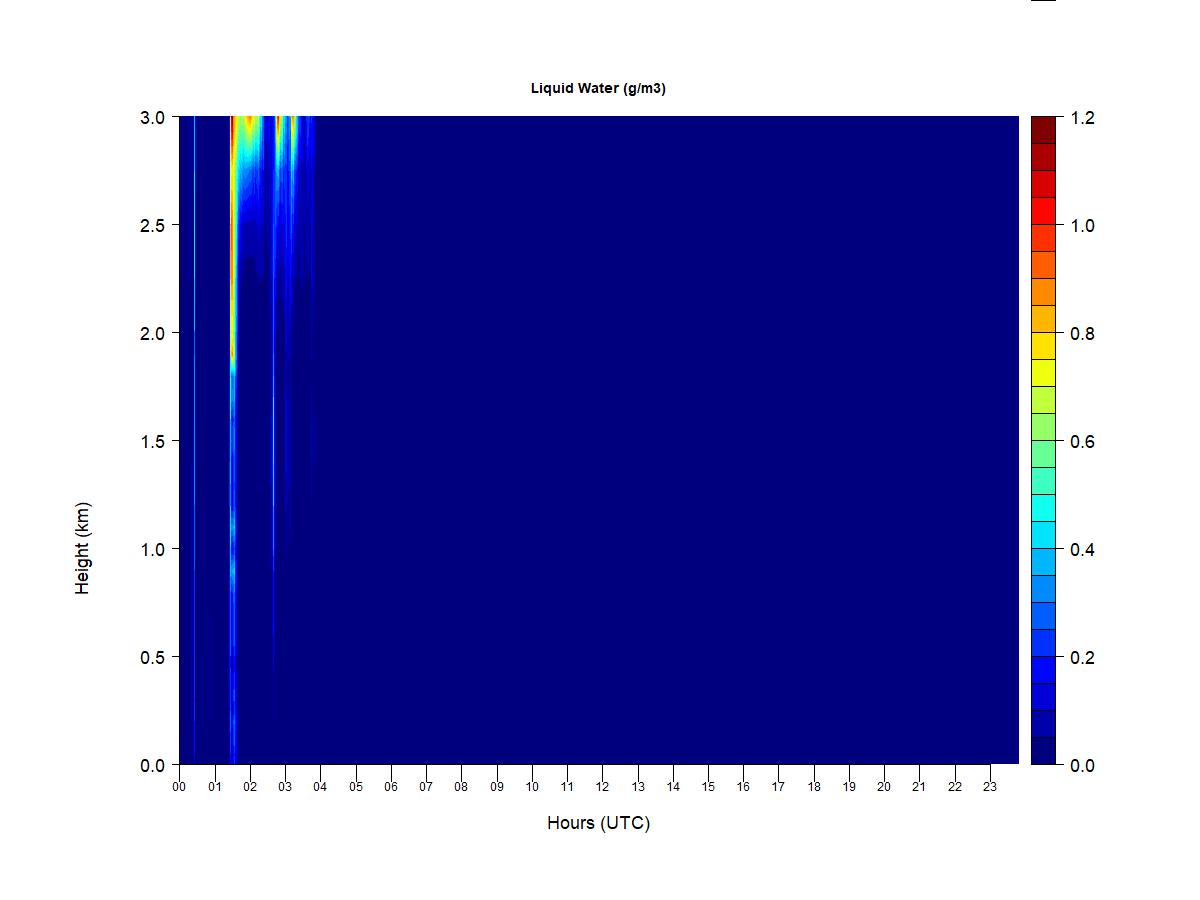
Task: Click the x-axis tick label '12'
Action: tap(602, 787)
